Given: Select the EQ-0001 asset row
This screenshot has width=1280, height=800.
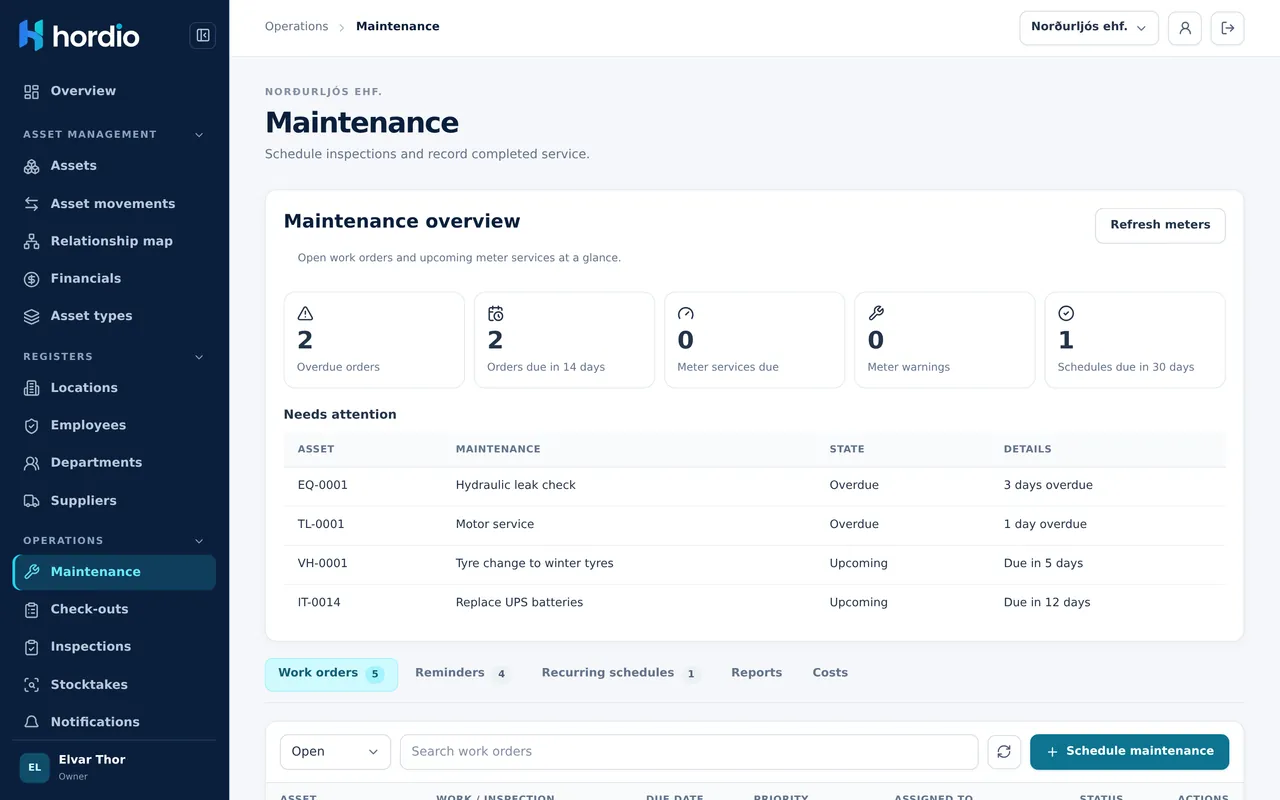Looking at the screenshot, I should point(755,485).
